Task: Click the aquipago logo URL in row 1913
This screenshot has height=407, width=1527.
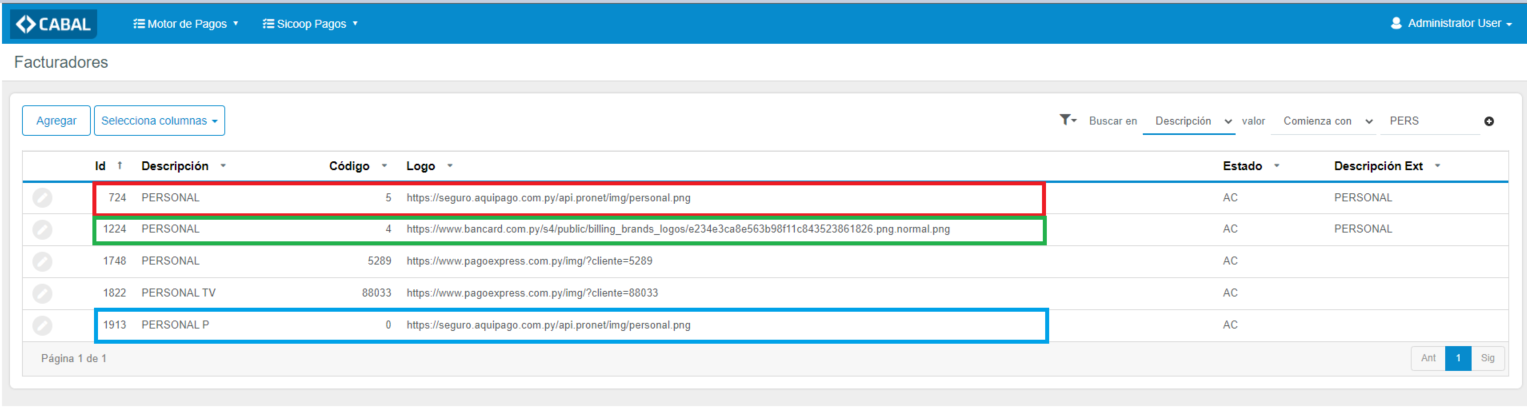Action: (548, 325)
